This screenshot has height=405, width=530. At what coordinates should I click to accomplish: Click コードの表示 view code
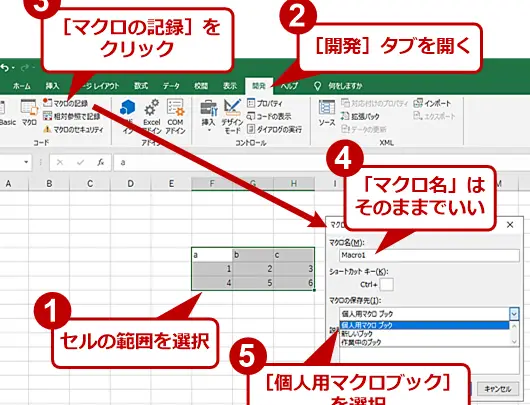pos(269,116)
